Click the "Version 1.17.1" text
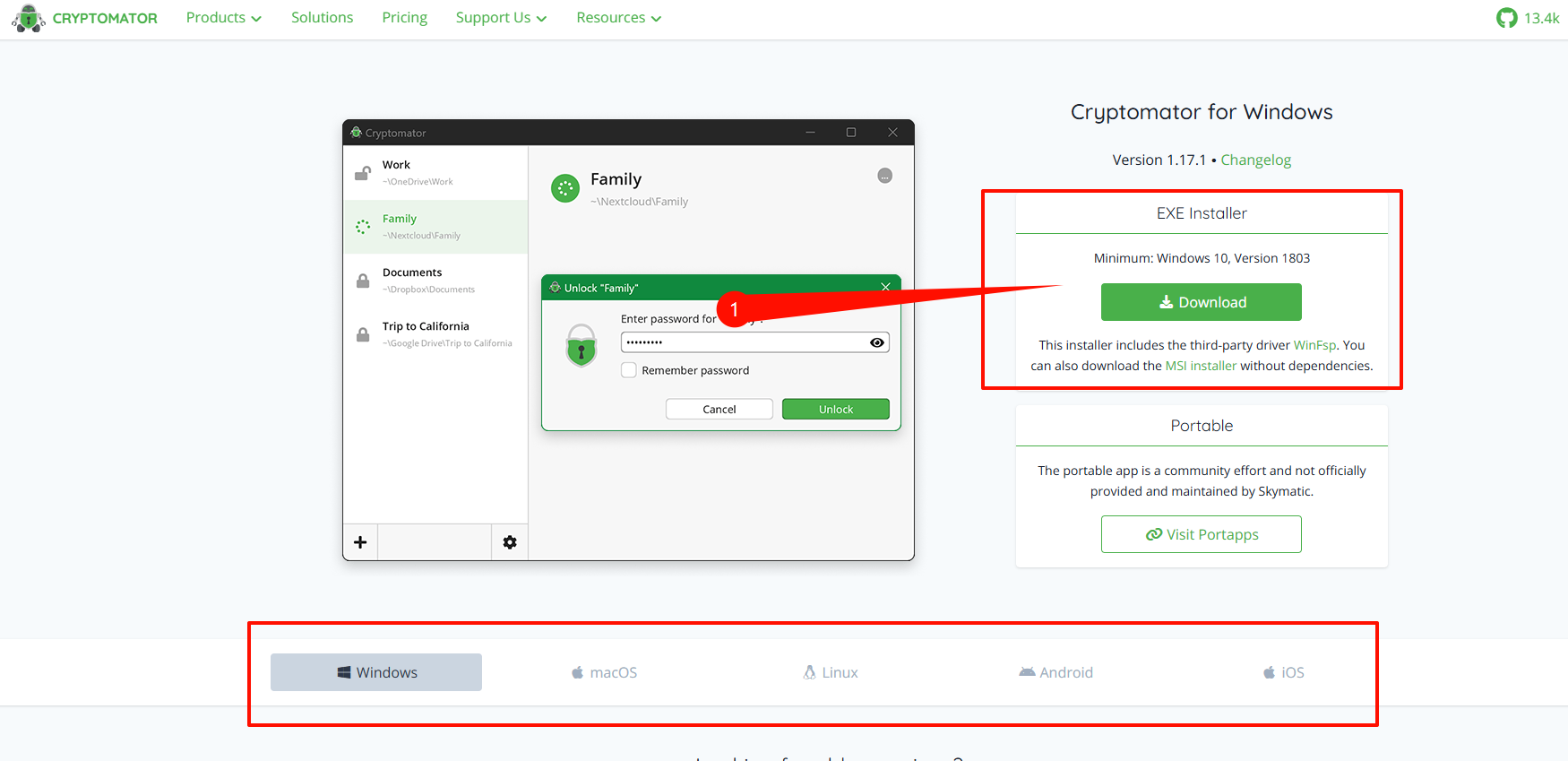 click(1159, 160)
